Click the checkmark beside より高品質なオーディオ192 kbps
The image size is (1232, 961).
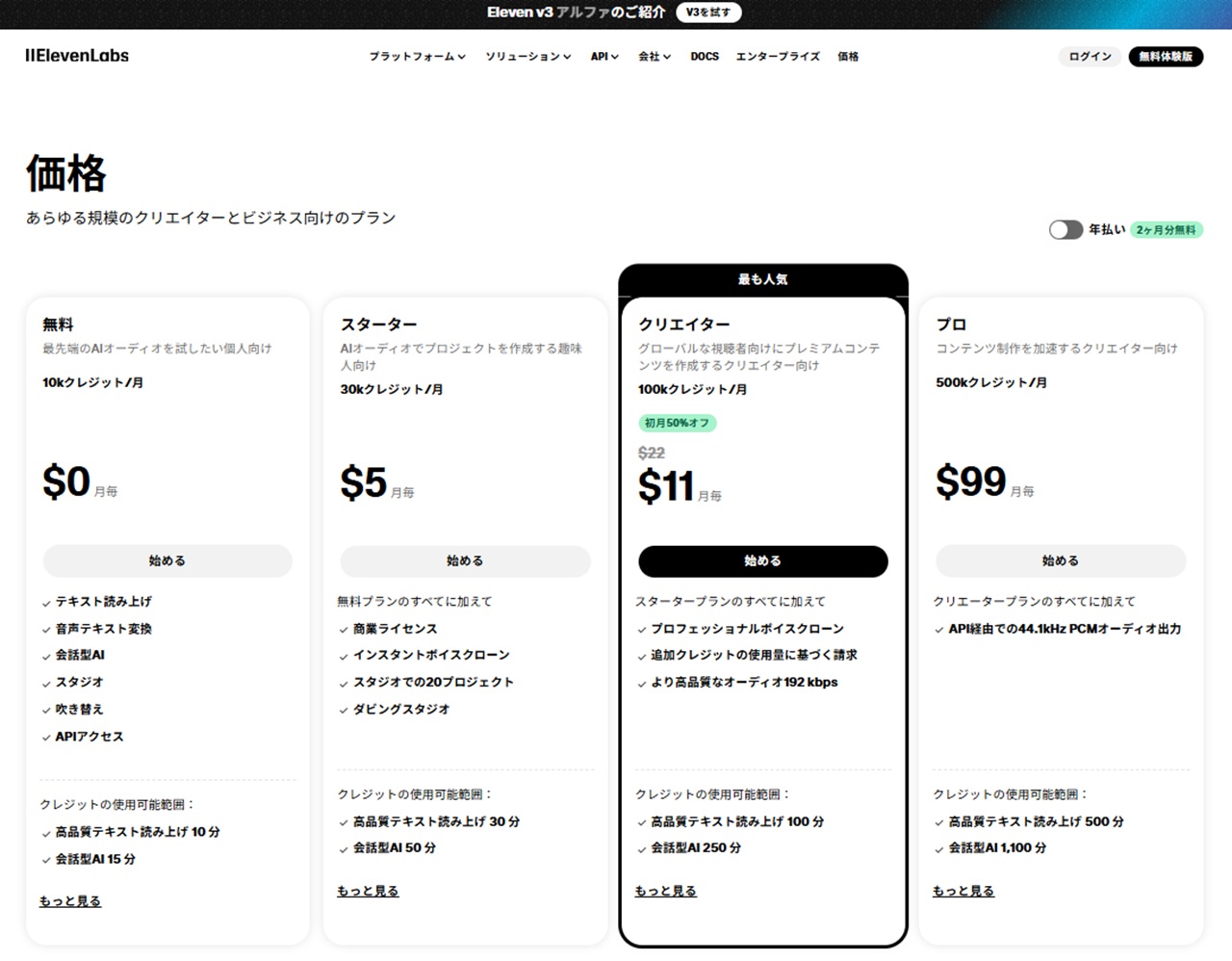642,684
